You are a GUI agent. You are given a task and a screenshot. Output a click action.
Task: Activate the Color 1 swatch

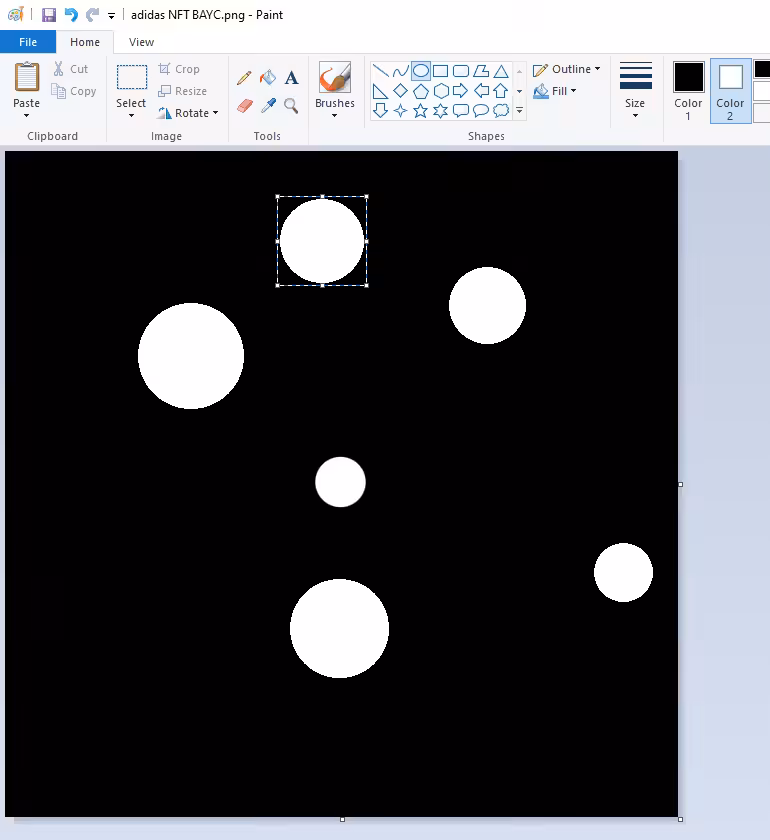[x=688, y=91]
